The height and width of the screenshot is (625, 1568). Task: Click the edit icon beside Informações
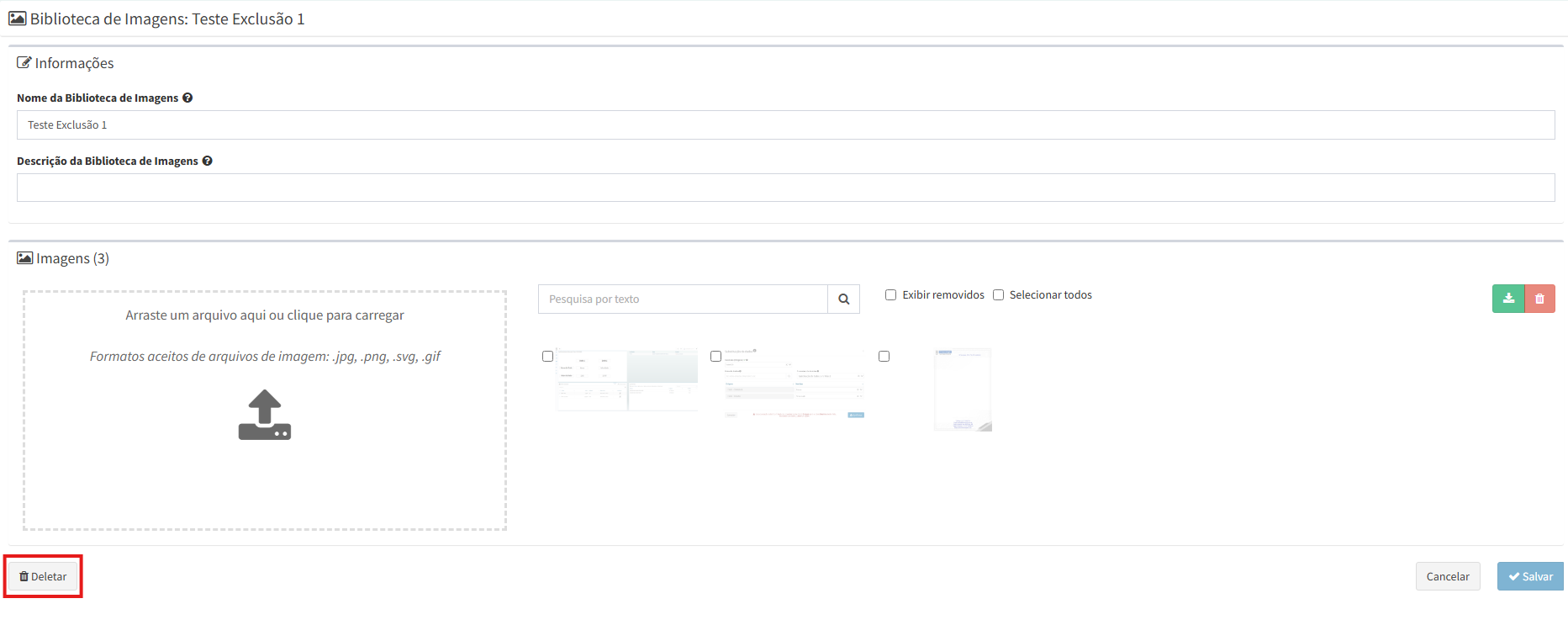(x=24, y=63)
